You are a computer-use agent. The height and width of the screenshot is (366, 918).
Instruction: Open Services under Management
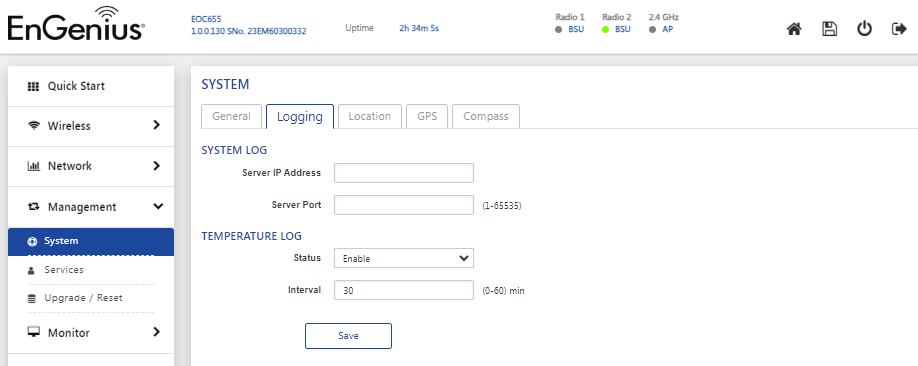(x=64, y=270)
